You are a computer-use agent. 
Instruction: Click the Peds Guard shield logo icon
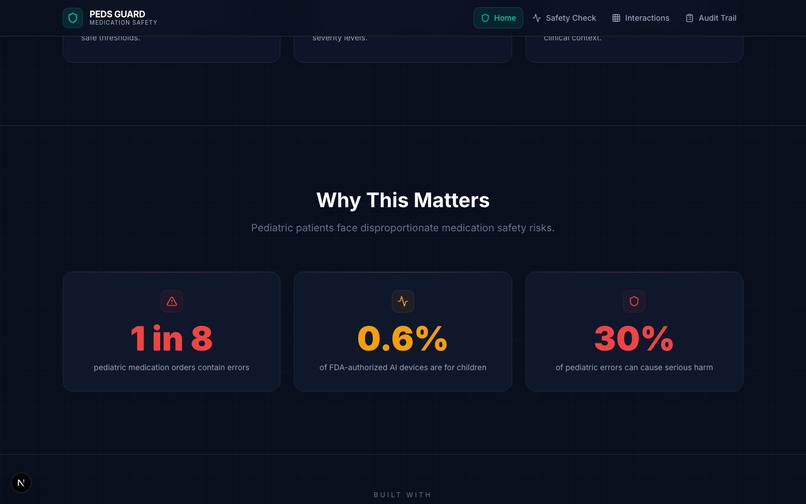pyautogui.click(x=72, y=18)
